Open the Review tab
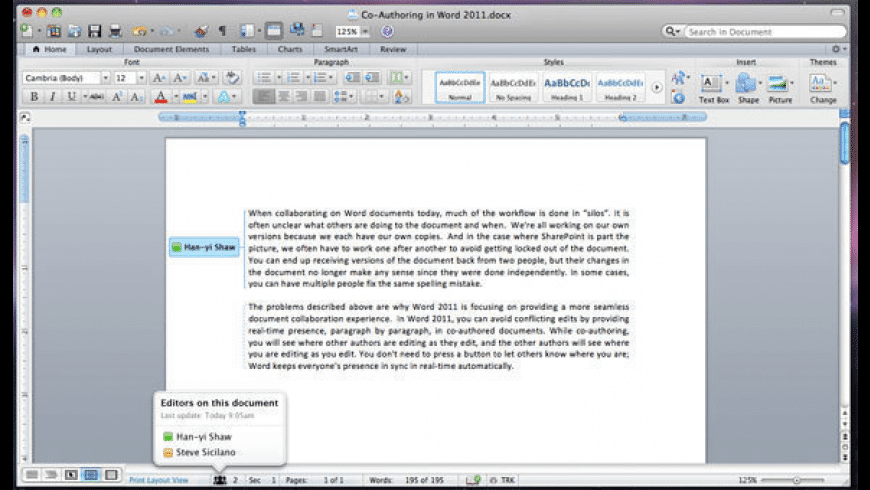This screenshot has height=490, width=870. (393, 49)
